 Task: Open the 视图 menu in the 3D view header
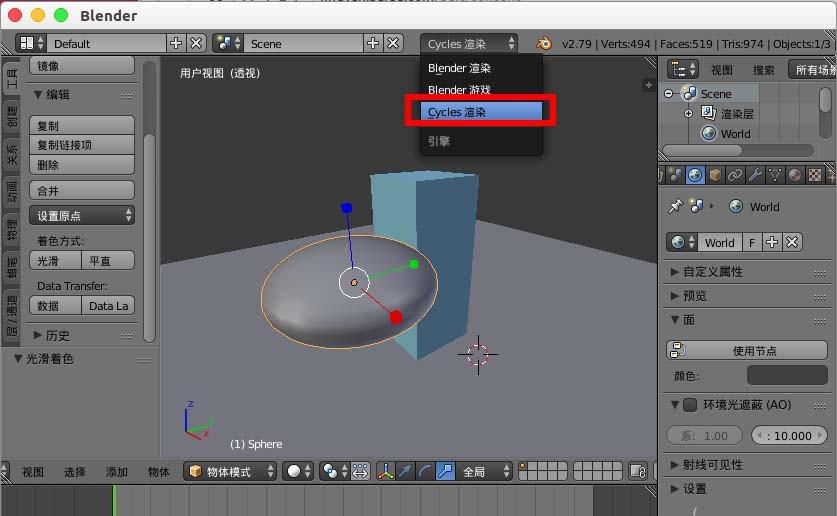click(x=33, y=472)
